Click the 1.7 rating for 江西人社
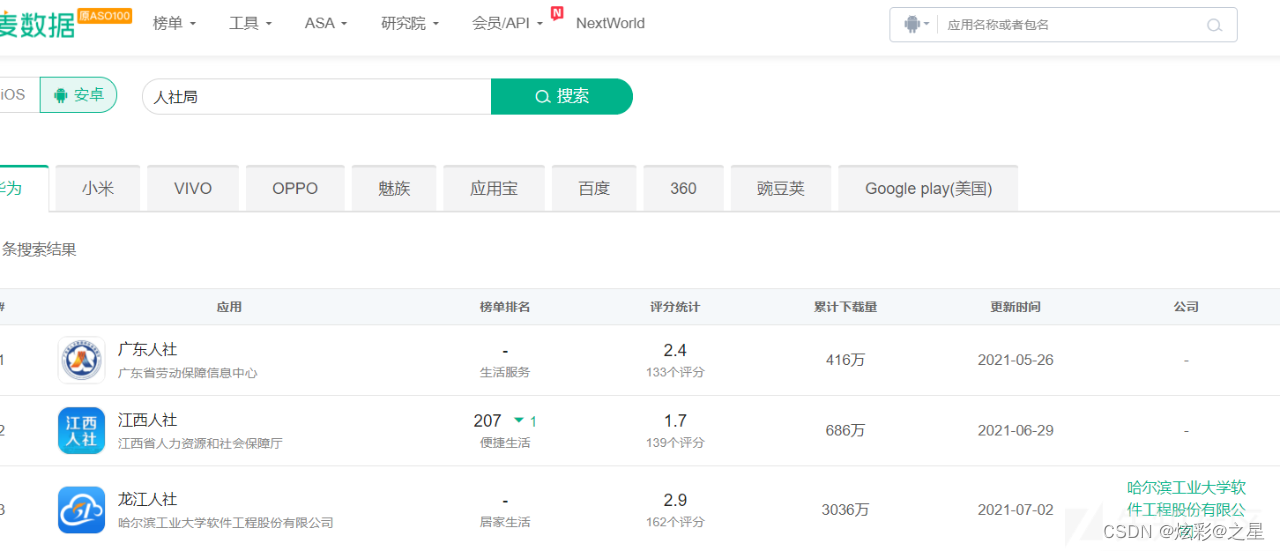This screenshot has height=551, width=1280. coord(675,421)
